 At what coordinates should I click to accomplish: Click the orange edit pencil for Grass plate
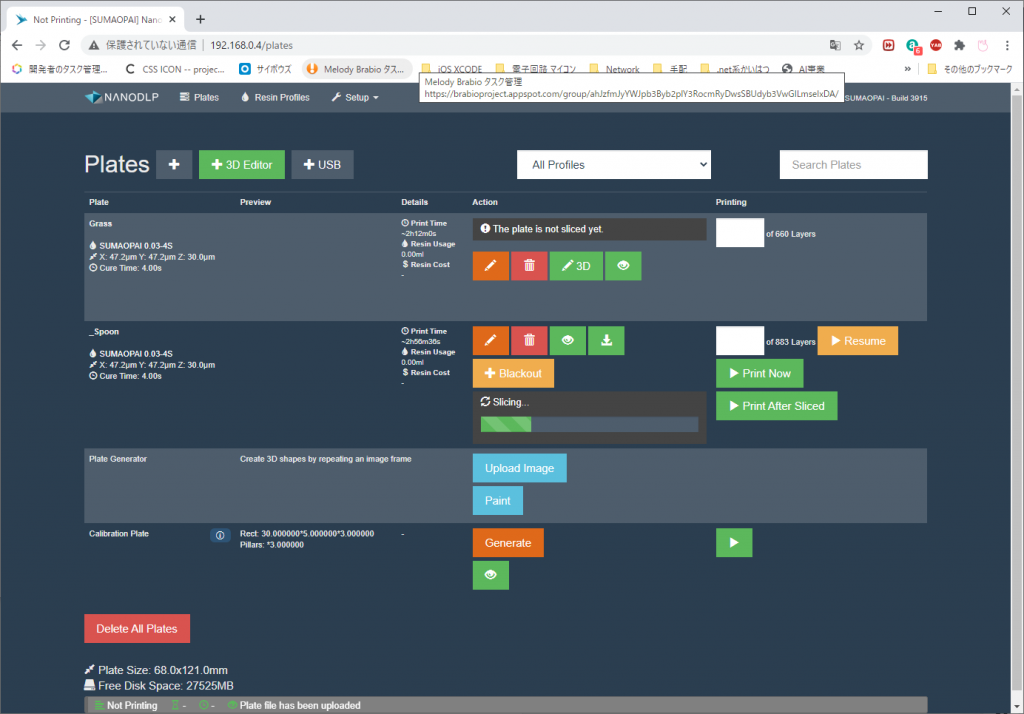[490, 266]
